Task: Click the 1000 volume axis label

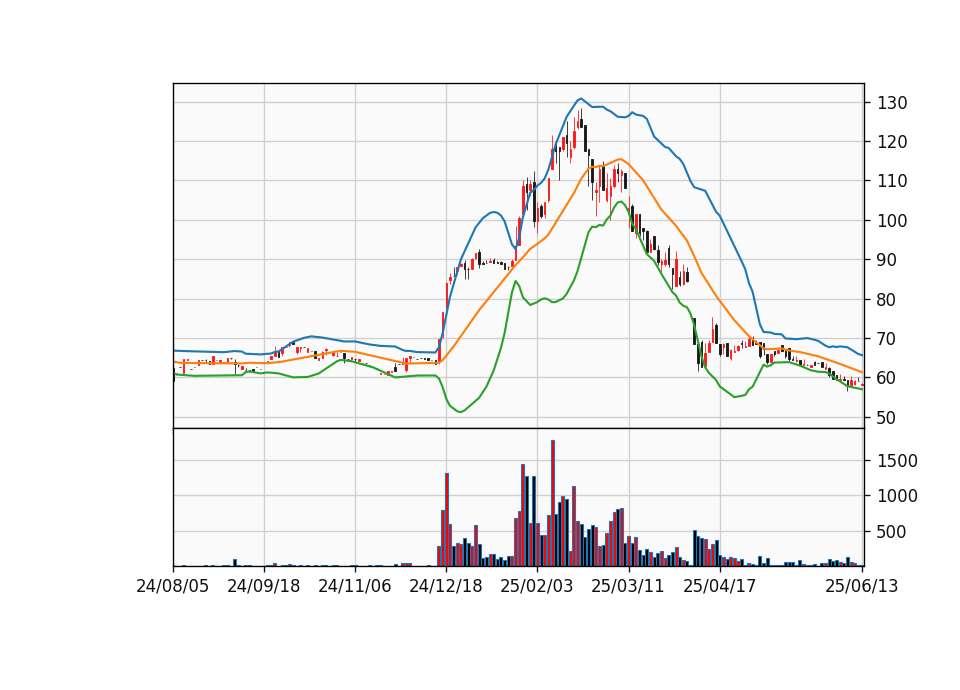Action: click(897, 496)
